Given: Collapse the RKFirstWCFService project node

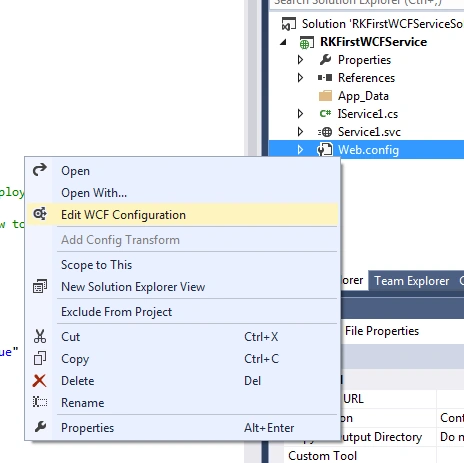Looking at the screenshot, I should [283, 42].
